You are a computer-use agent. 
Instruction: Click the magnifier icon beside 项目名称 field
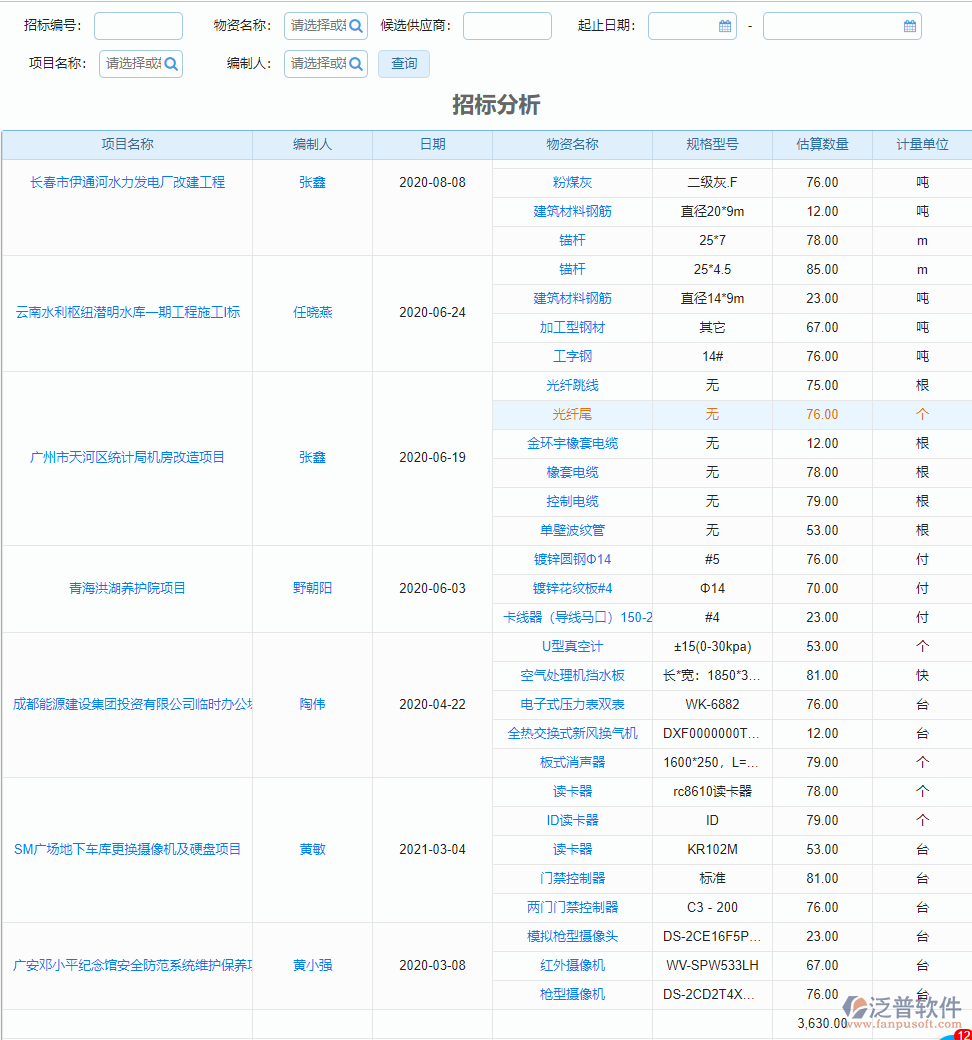tap(171, 63)
